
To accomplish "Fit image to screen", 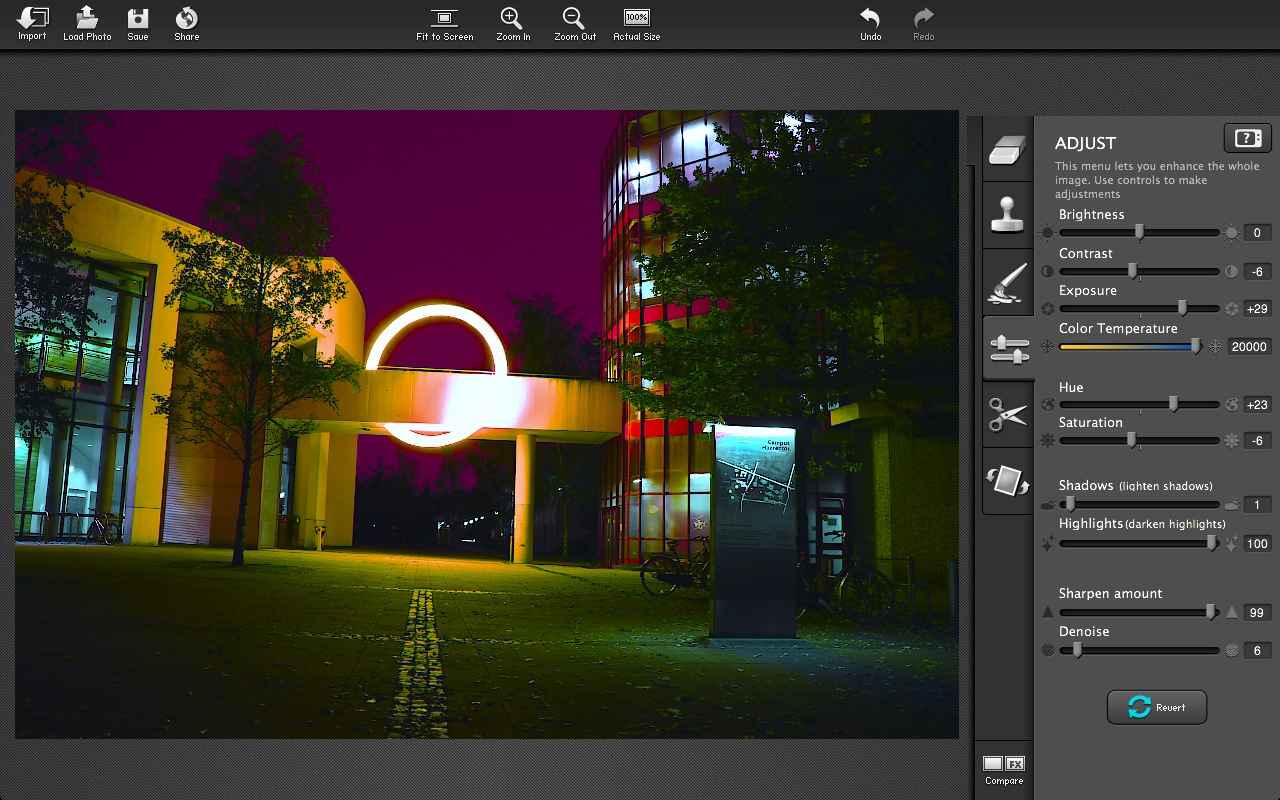I will (x=444, y=19).
